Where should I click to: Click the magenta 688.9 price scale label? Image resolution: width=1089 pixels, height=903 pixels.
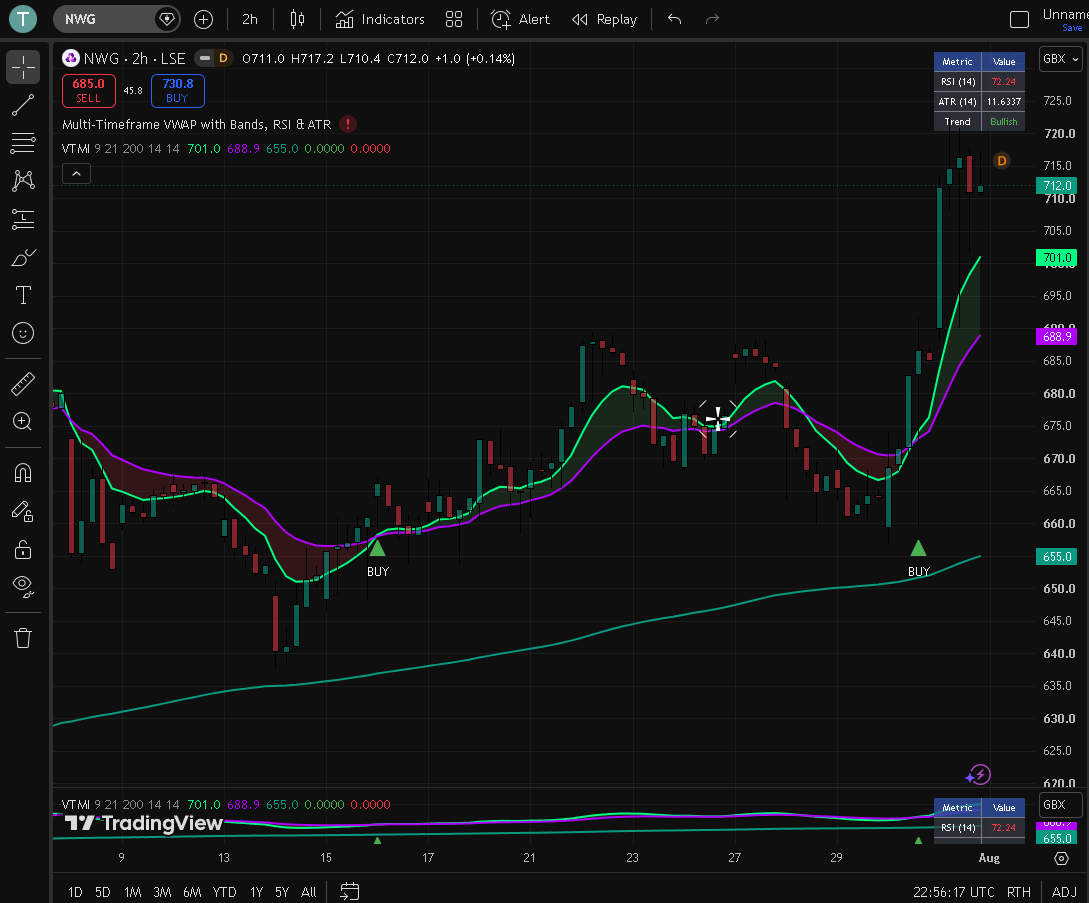(x=1056, y=336)
